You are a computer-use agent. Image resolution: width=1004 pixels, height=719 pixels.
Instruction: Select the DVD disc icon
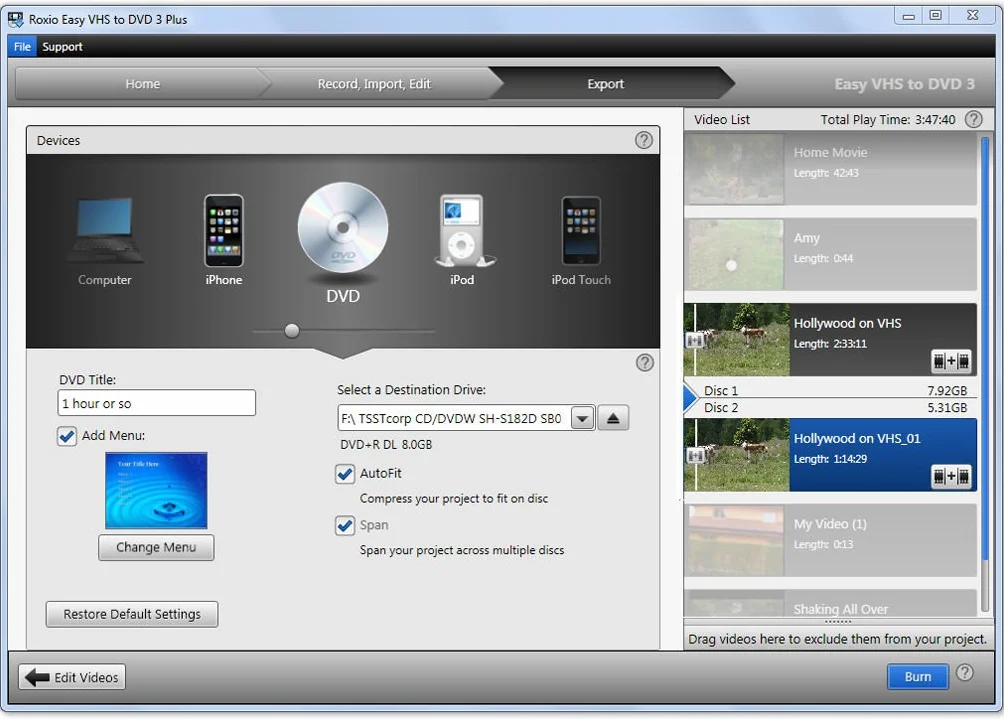pyautogui.click(x=343, y=228)
